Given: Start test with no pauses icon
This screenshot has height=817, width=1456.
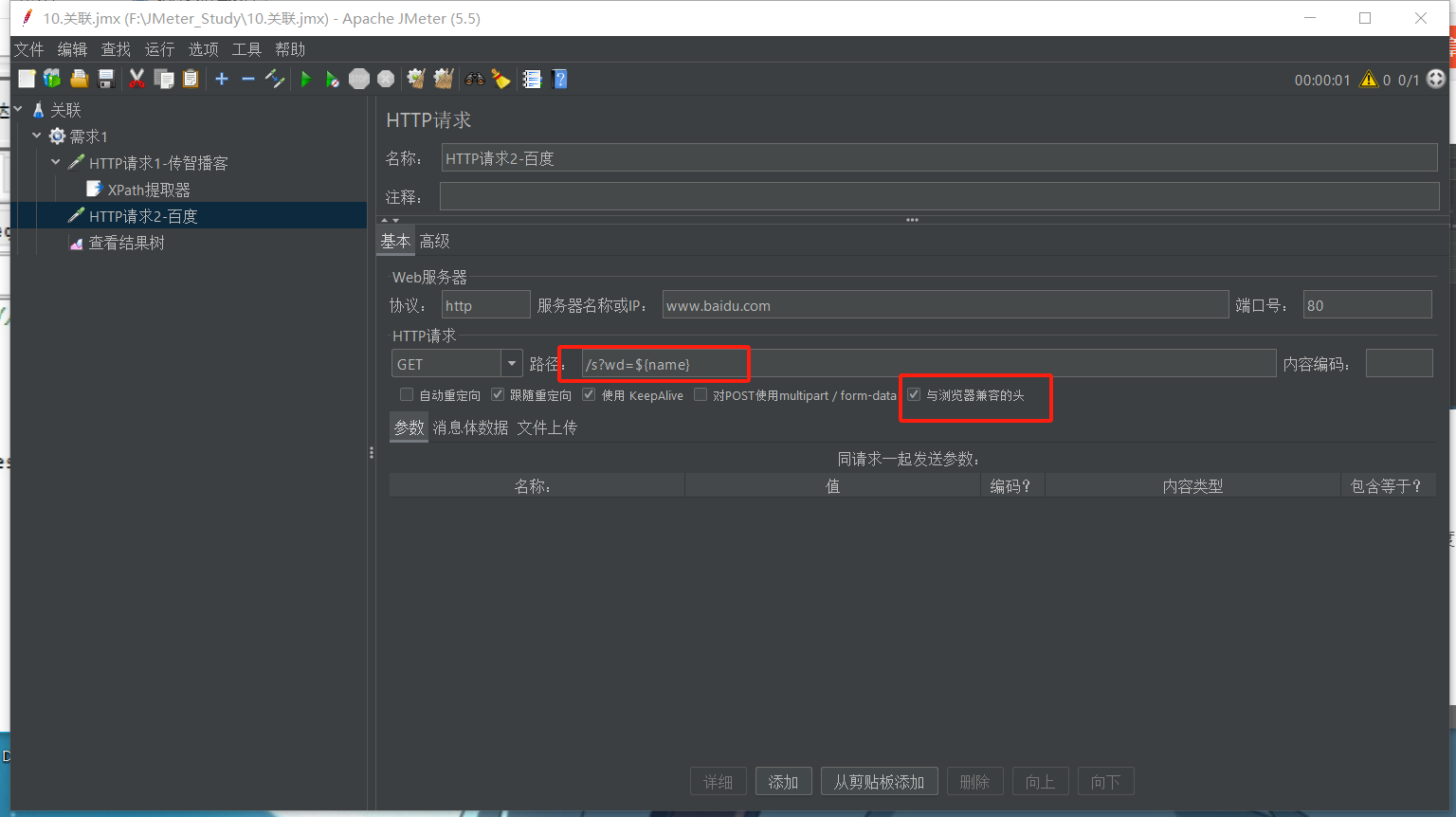Looking at the screenshot, I should click(332, 79).
